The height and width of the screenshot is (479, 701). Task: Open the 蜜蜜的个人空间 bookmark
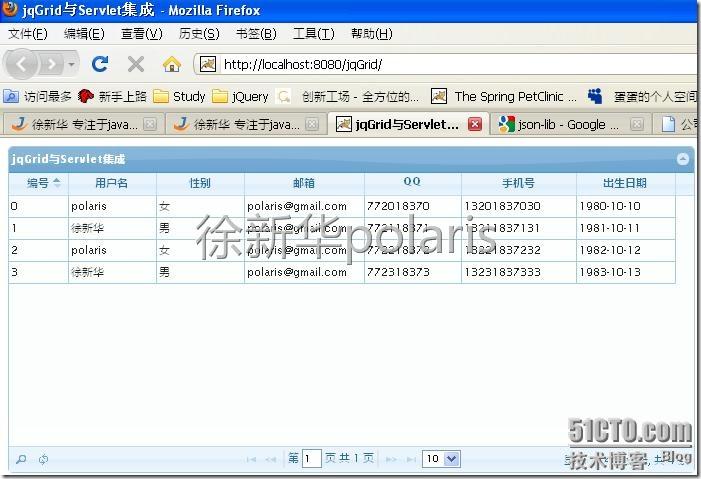[642, 96]
